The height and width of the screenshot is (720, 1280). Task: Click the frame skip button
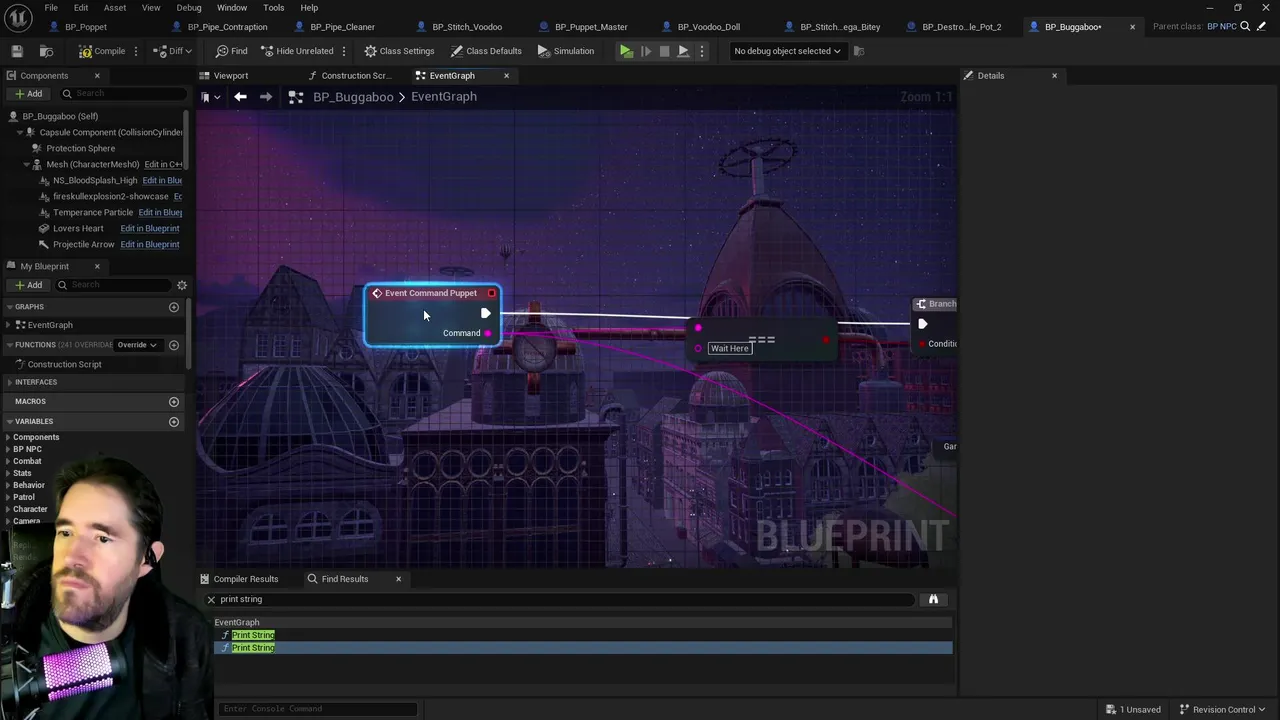645,51
